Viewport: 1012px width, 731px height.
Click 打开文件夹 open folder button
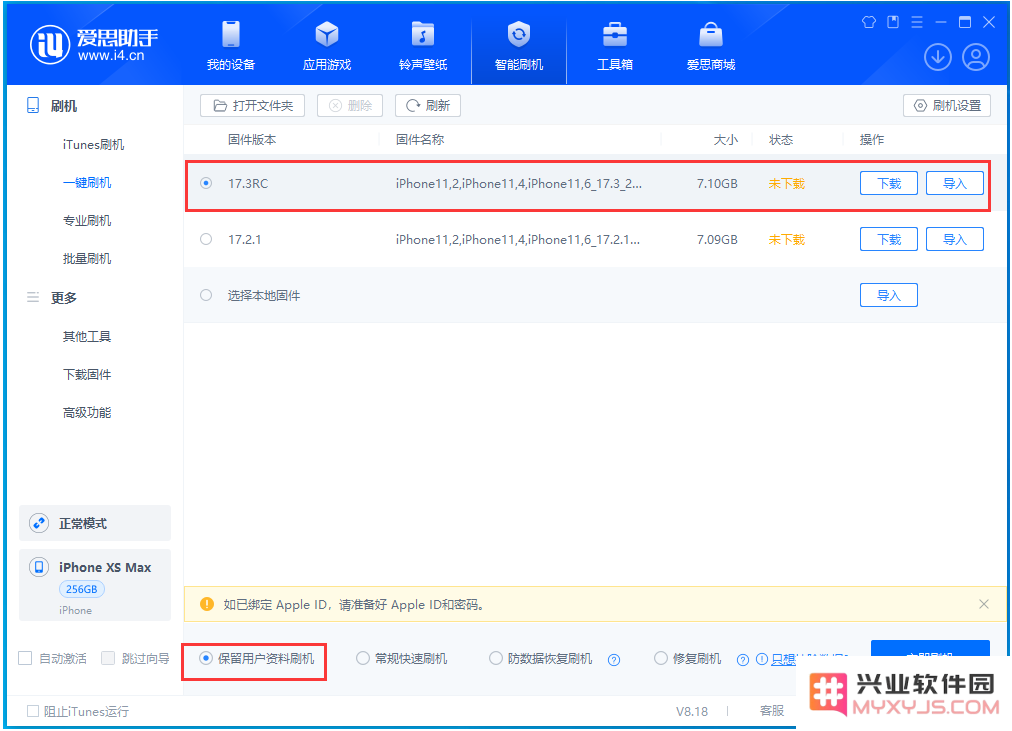tap(252, 105)
